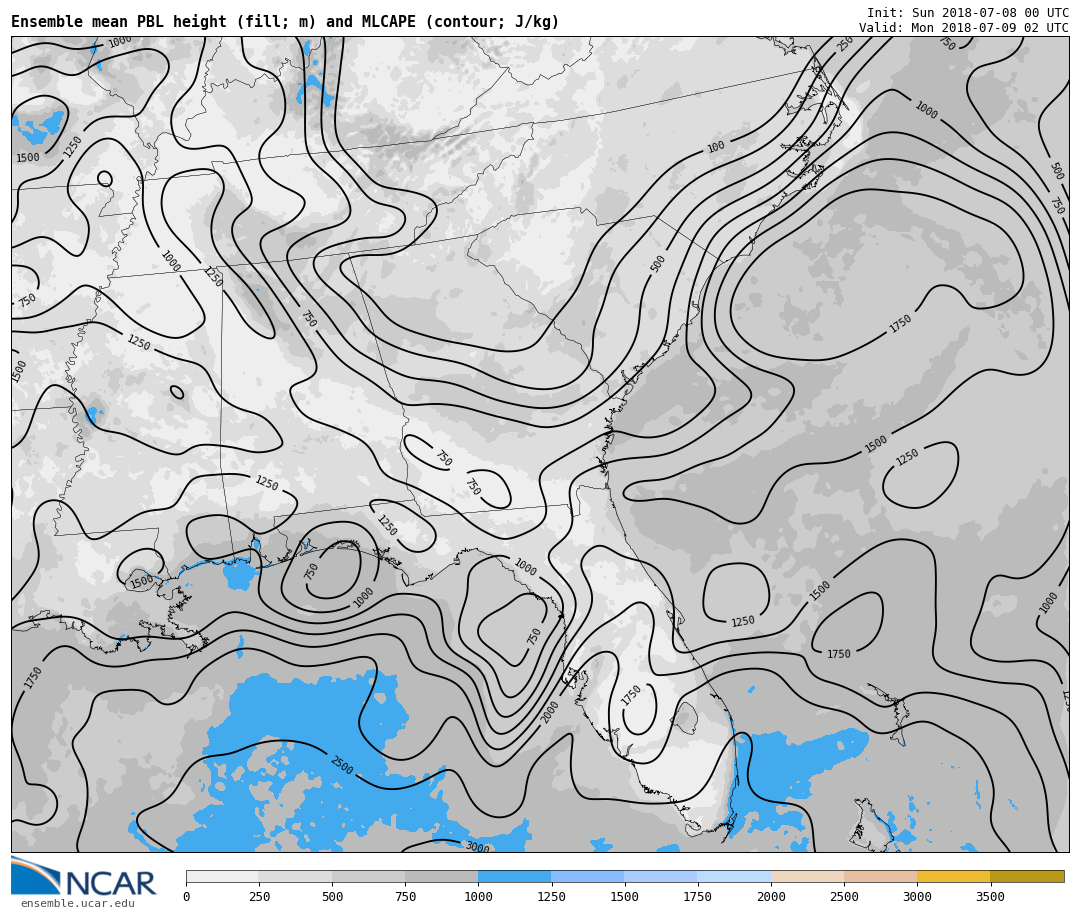Screen dimensions: 1080x915
Task: Click the 500 tick label under the colorbar
Action: point(332,897)
